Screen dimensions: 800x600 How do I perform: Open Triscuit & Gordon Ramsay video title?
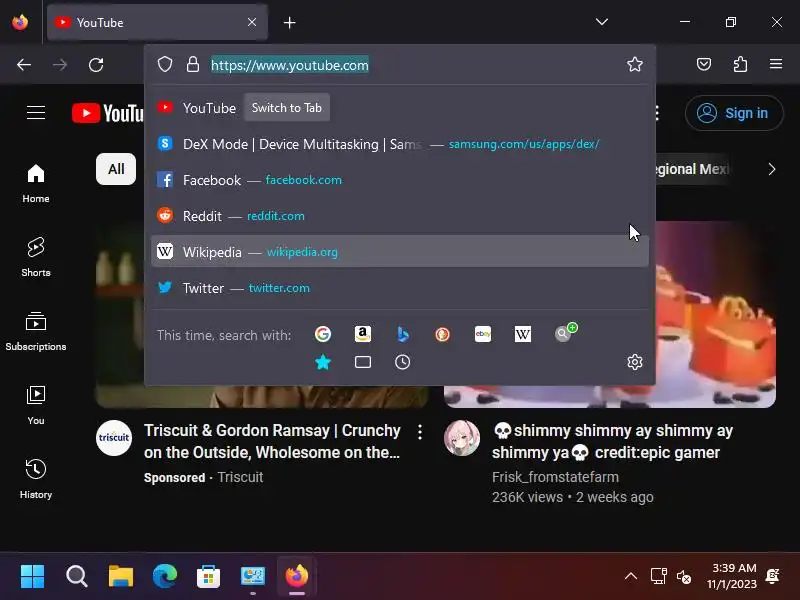[272, 441]
